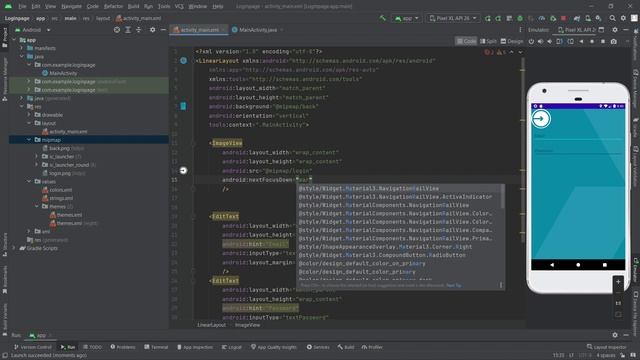Collapse the res folder
This screenshot has width=640, height=360.
click(x=22, y=106)
